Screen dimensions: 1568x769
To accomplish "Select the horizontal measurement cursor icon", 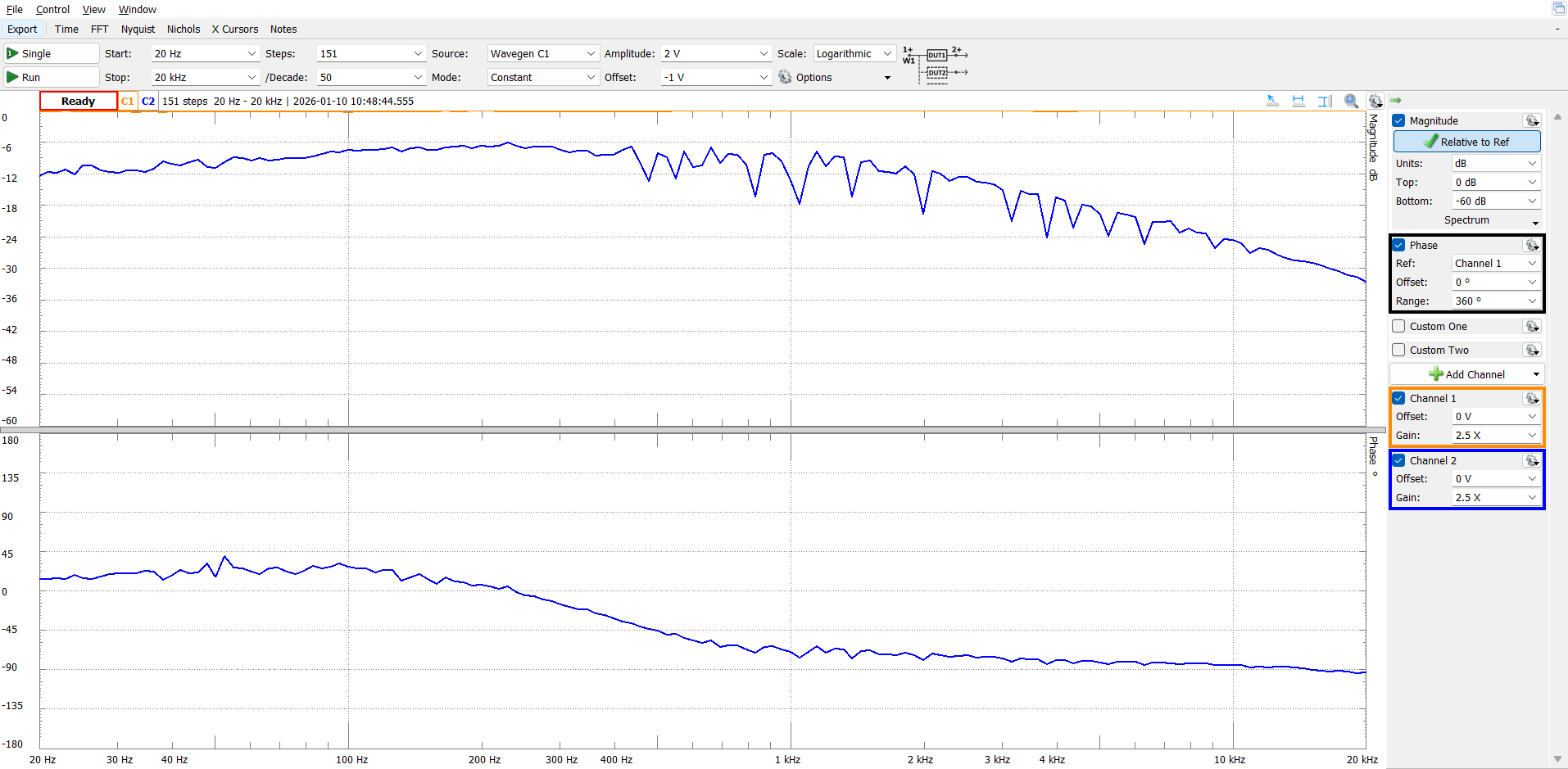I will 1298,101.
